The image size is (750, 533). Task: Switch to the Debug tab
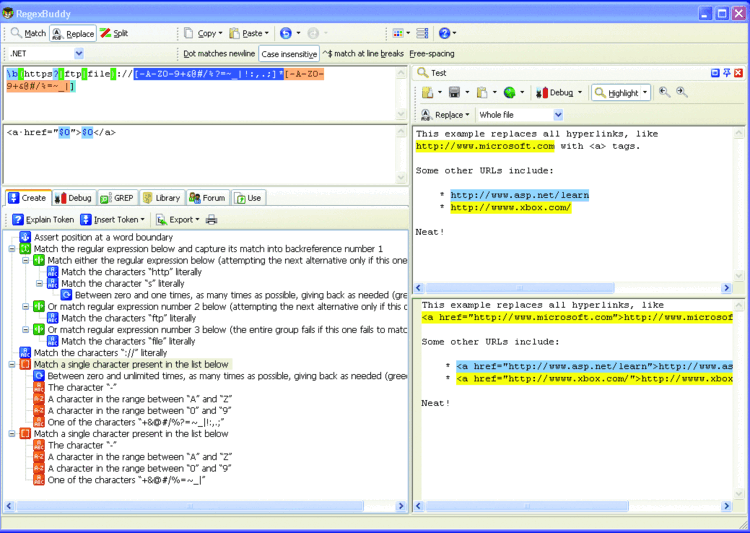[73, 198]
